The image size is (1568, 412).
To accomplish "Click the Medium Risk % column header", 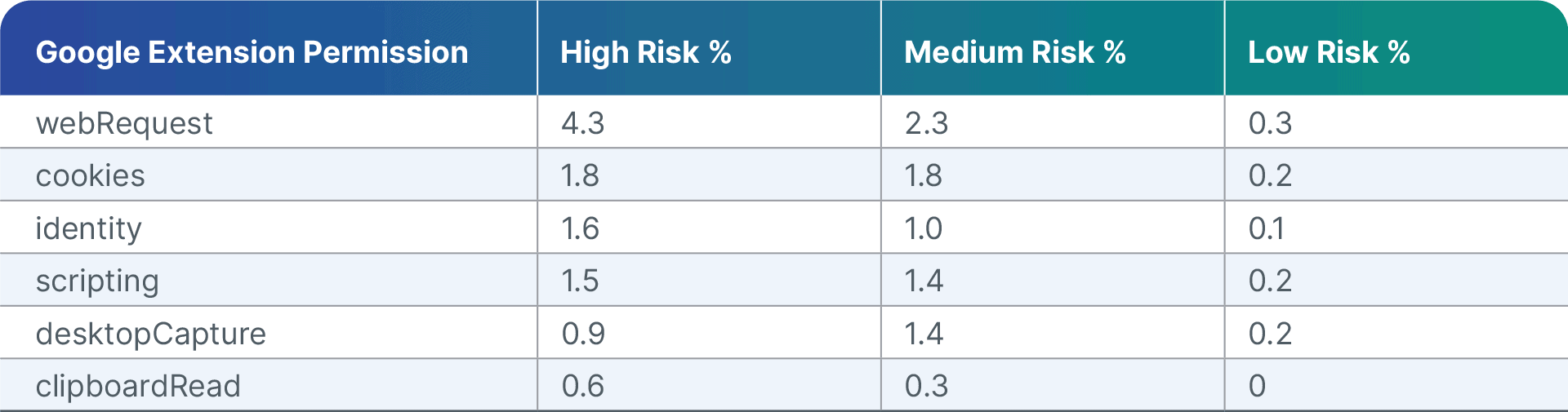I will 1014,52.
